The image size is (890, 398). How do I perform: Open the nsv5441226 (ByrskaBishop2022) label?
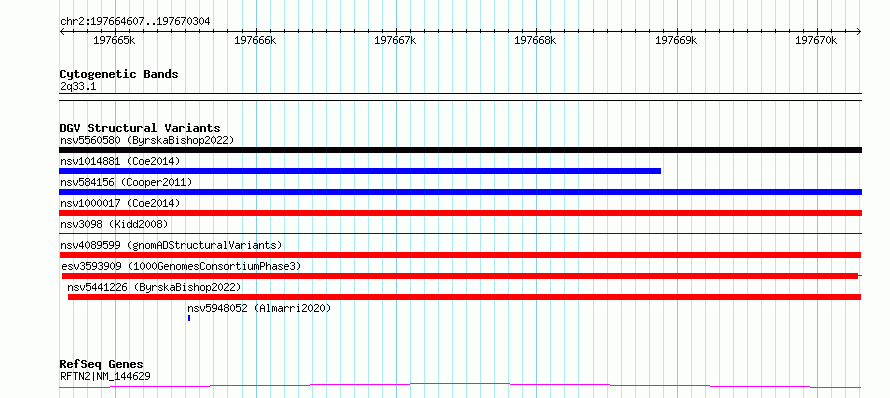[154, 287]
